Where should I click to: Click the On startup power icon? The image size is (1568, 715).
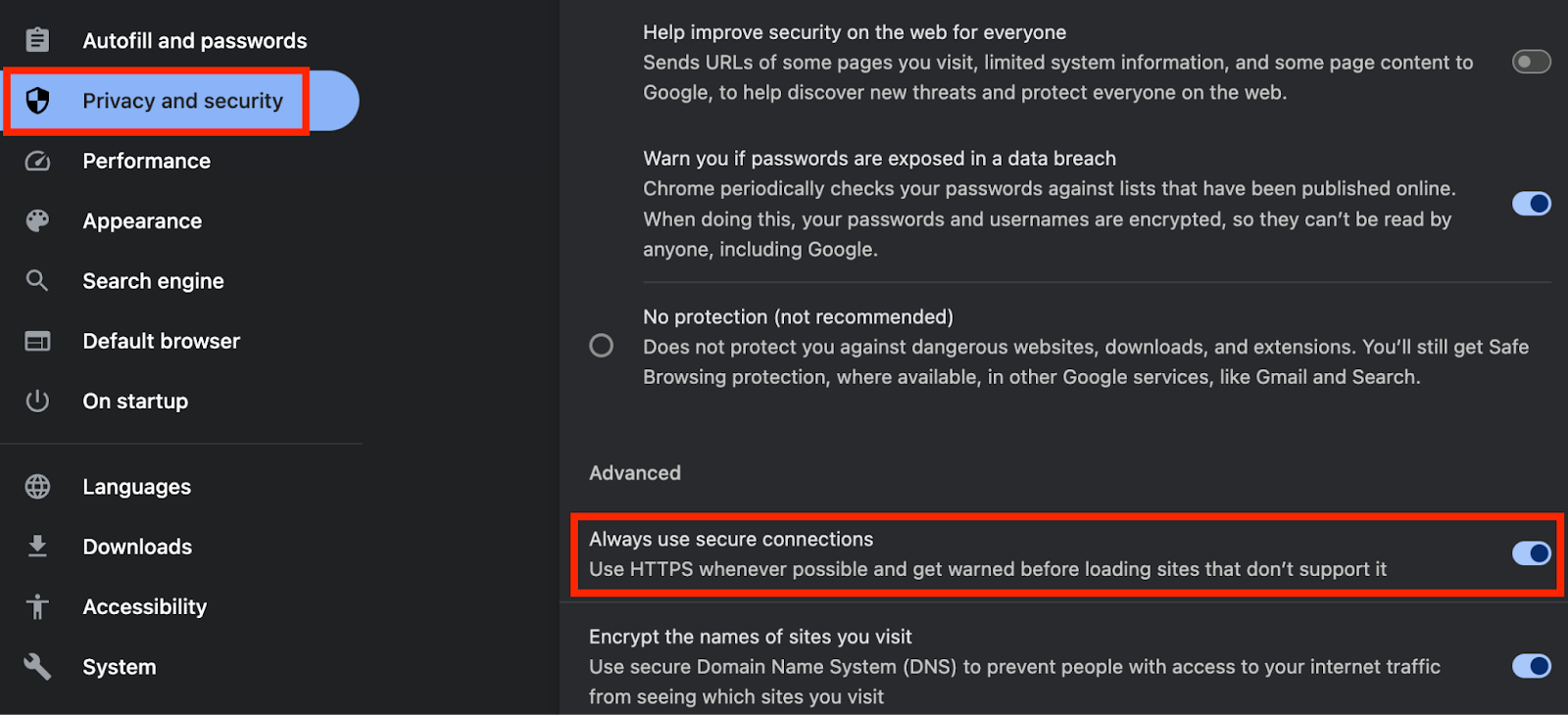tap(37, 401)
